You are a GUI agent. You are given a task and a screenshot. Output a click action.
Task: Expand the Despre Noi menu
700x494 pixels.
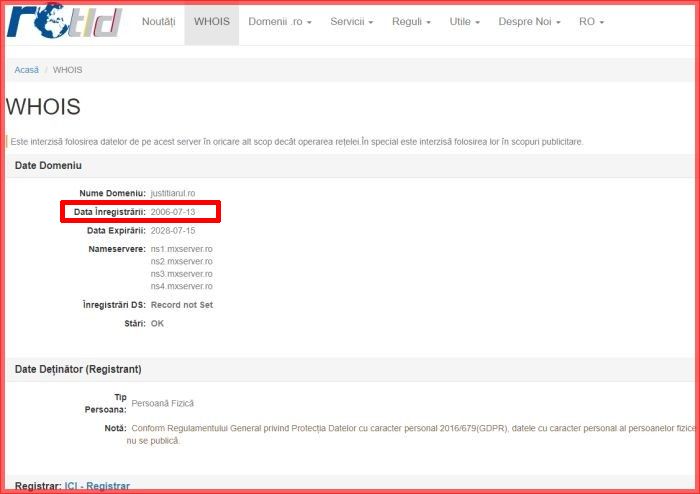click(529, 21)
